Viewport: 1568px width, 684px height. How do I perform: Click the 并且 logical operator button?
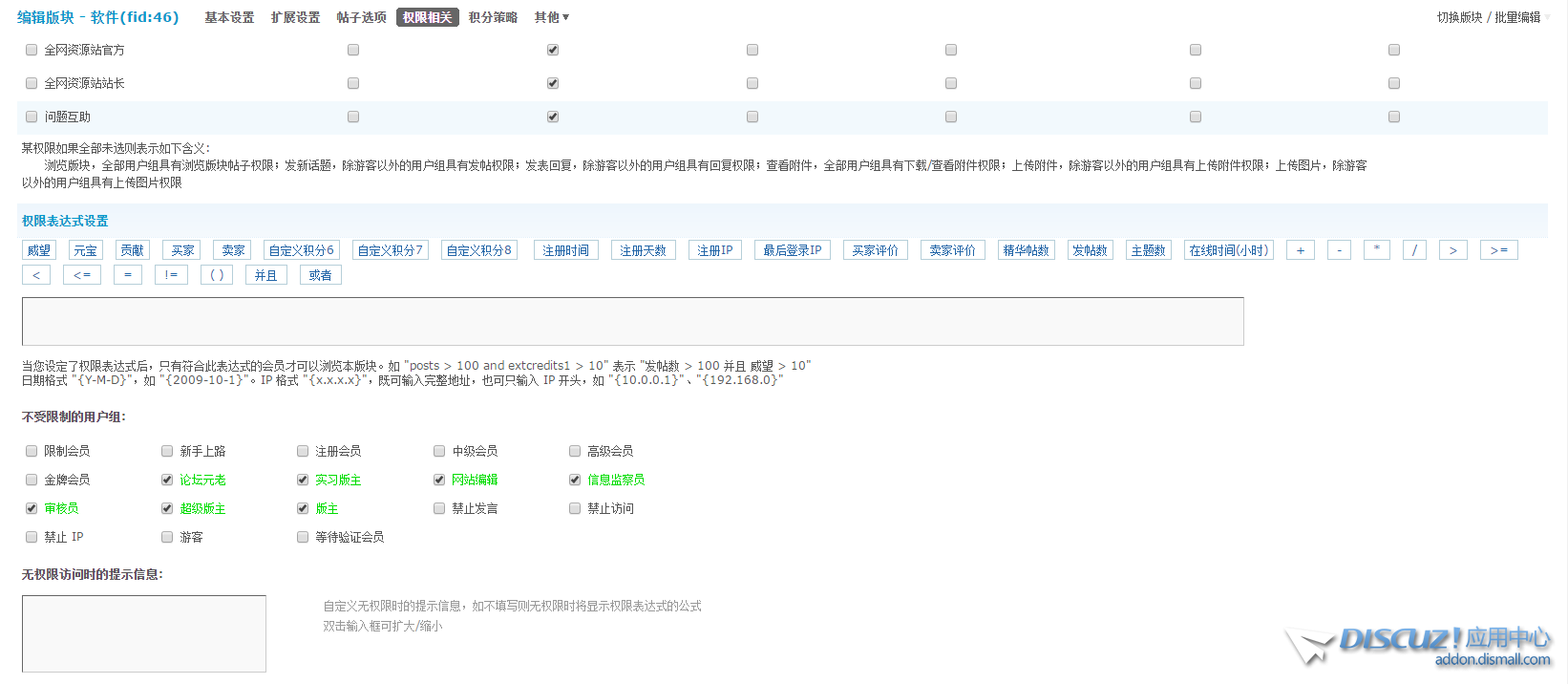point(265,275)
